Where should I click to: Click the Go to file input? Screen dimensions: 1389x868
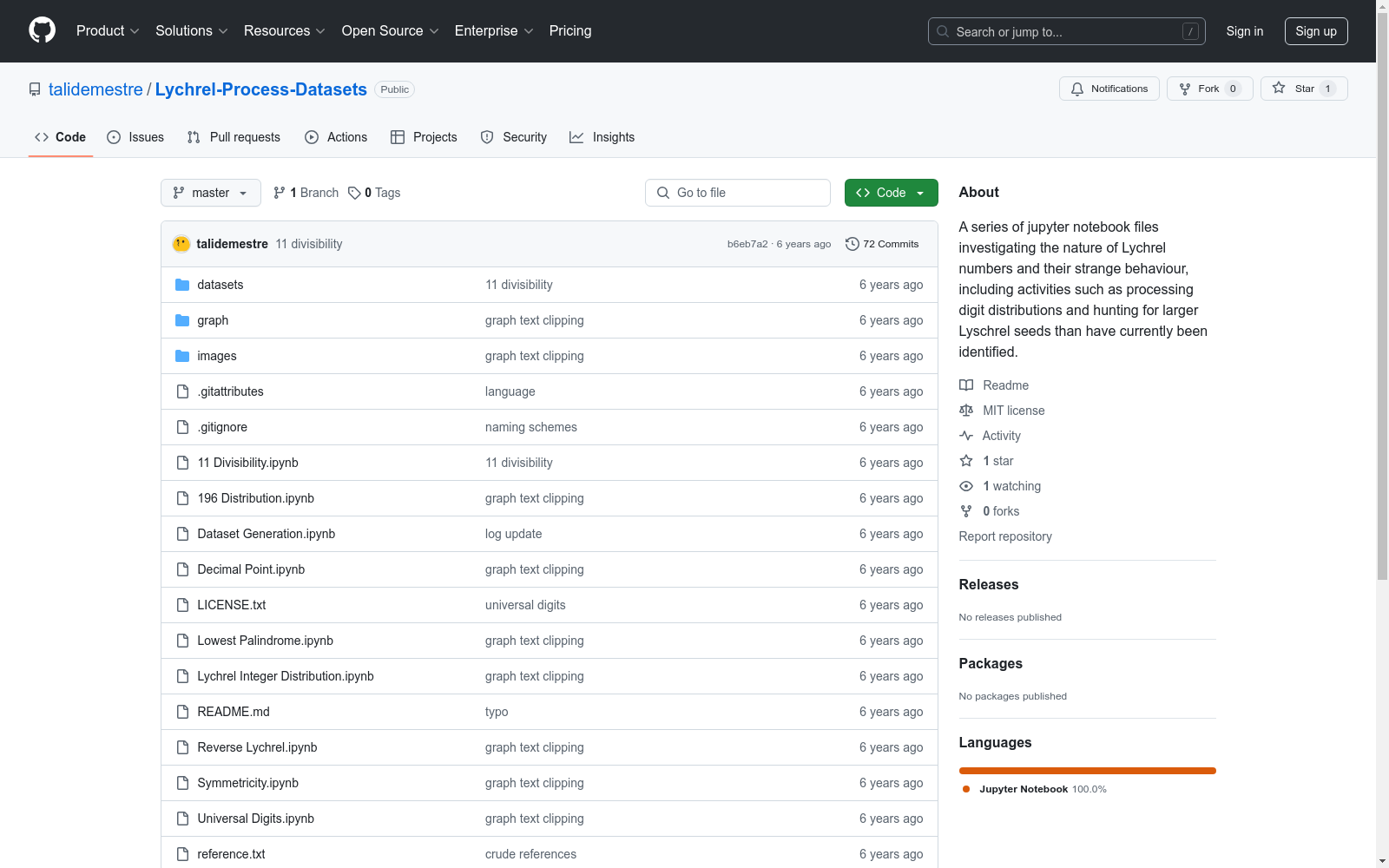(x=738, y=193)
